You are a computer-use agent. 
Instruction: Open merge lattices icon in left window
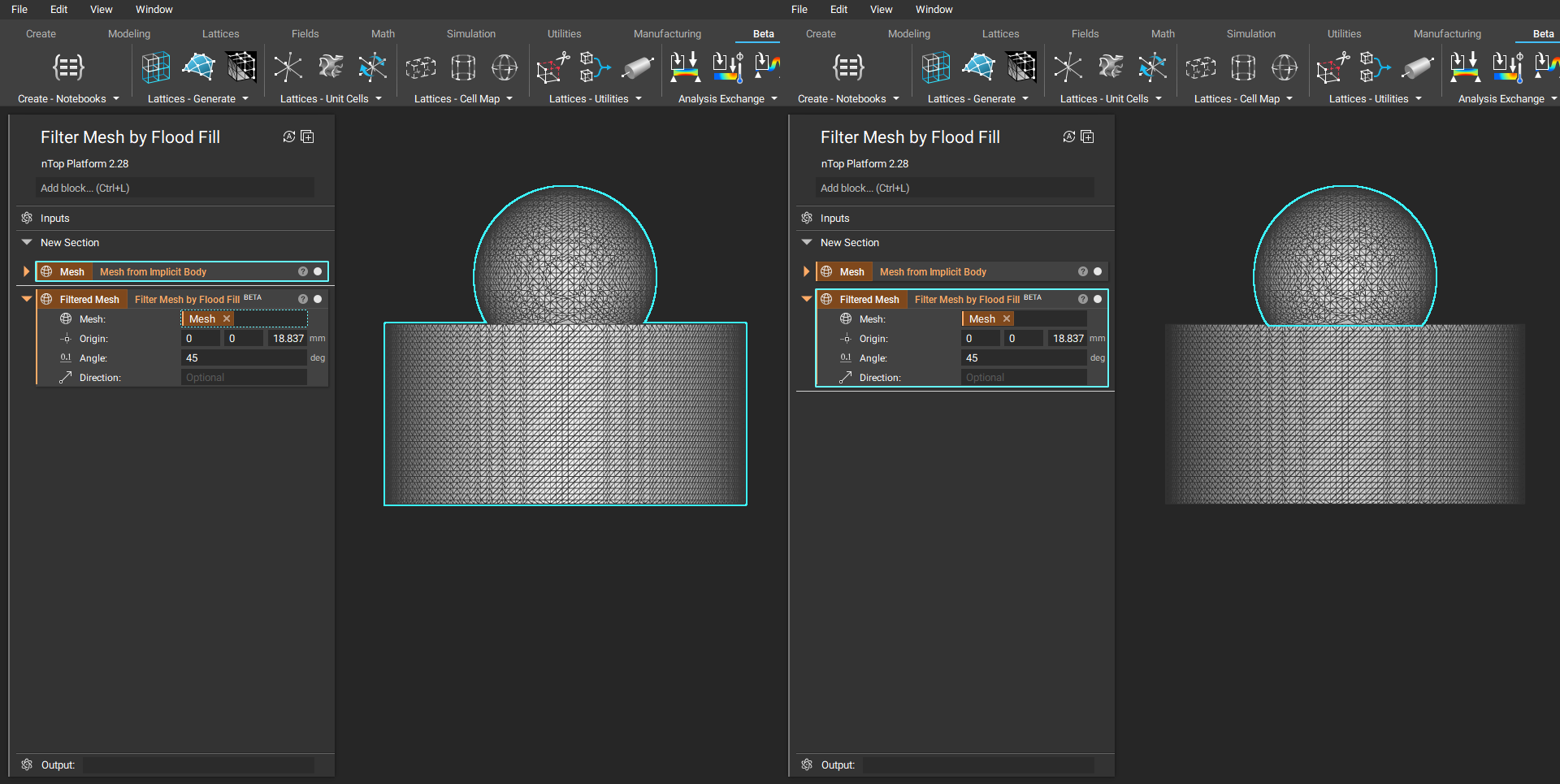click(x=595, y=67)
